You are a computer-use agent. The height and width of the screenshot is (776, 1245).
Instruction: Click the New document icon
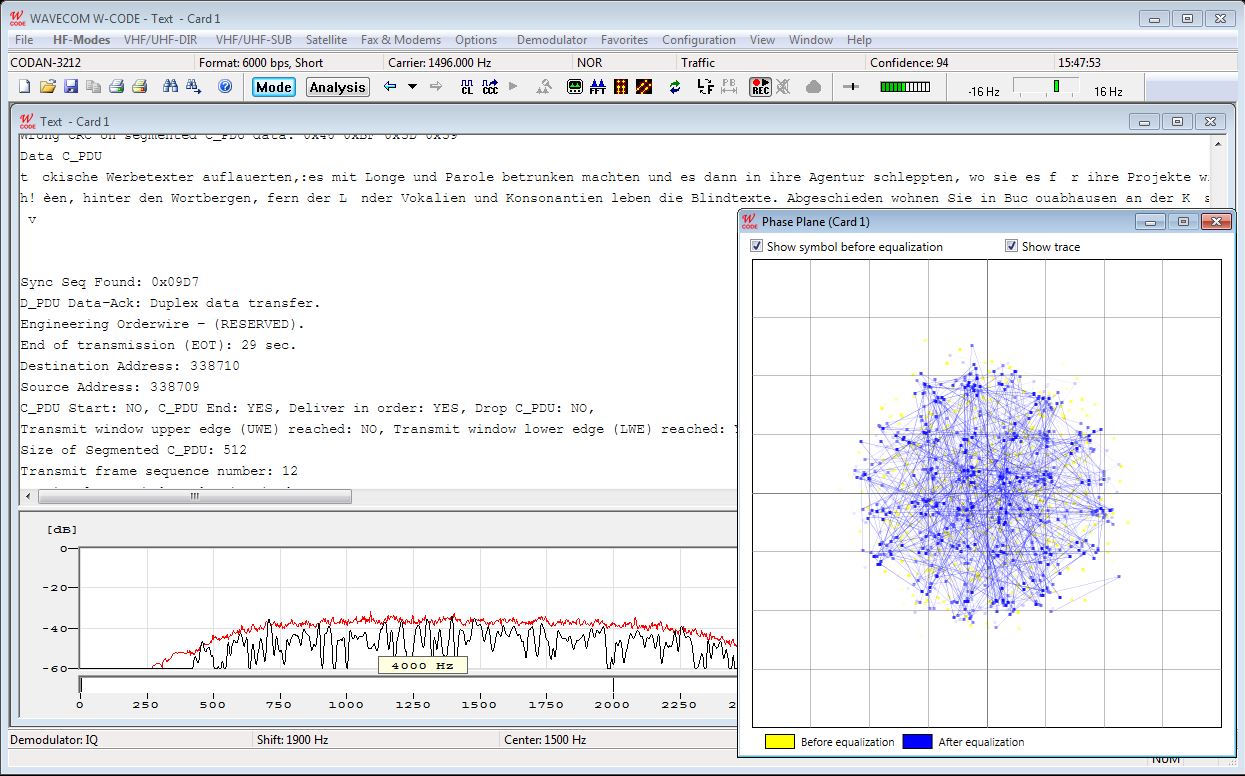coord(25,87)
